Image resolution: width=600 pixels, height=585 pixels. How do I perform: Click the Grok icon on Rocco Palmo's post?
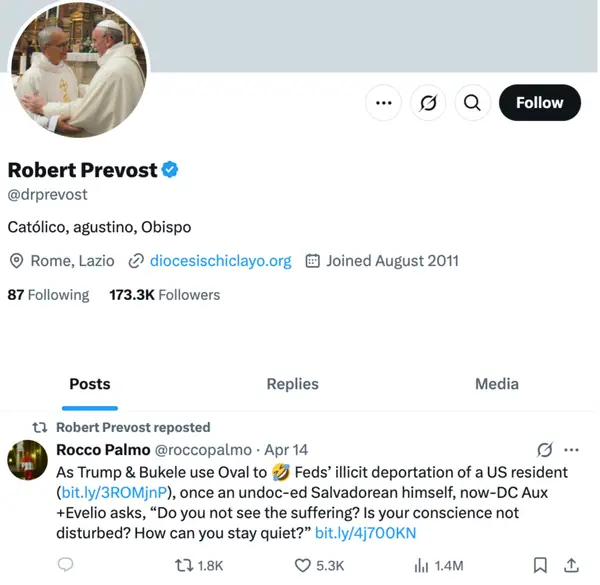(544, 450)
